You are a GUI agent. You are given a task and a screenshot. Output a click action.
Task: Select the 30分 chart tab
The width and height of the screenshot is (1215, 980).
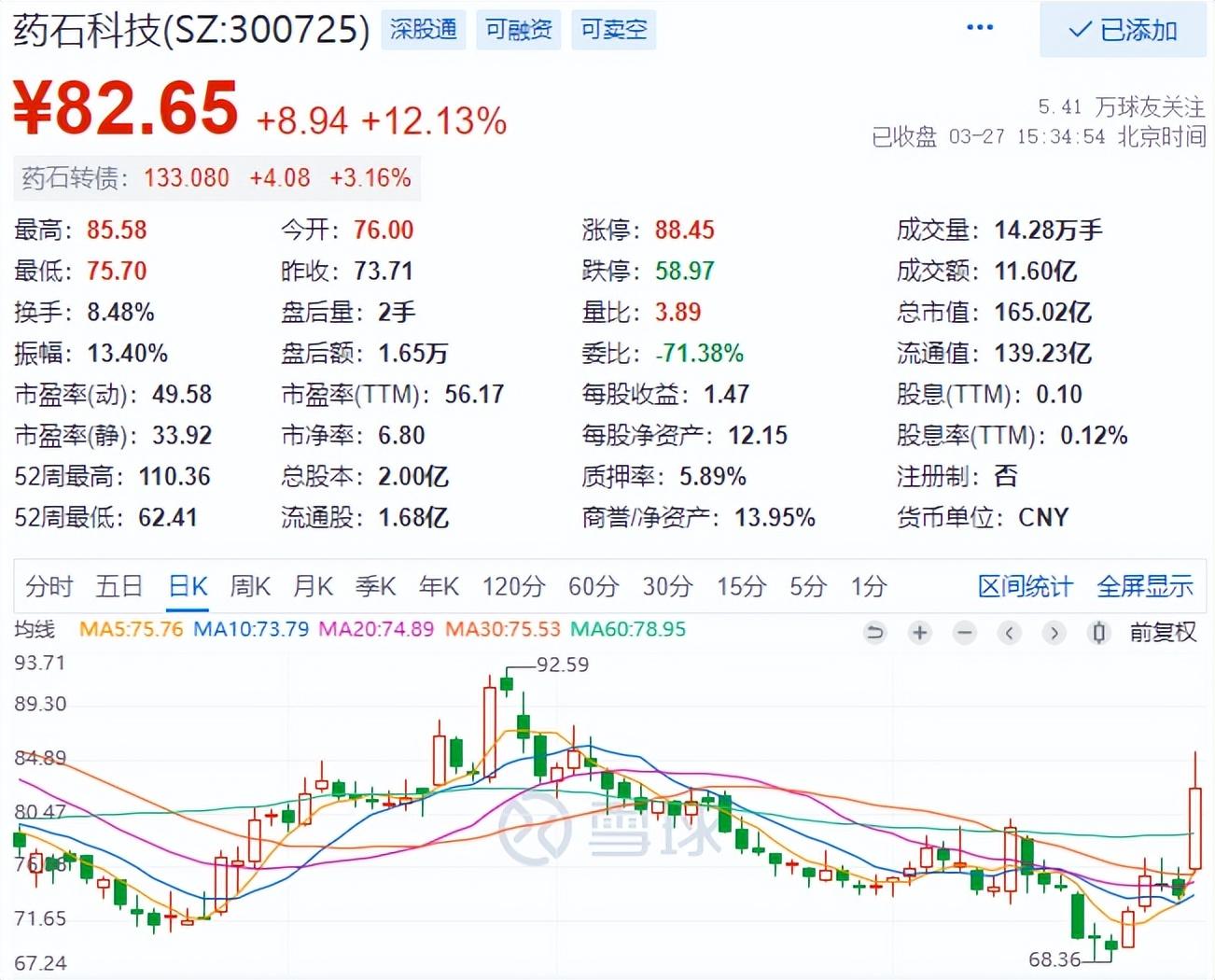coord(667,586)
